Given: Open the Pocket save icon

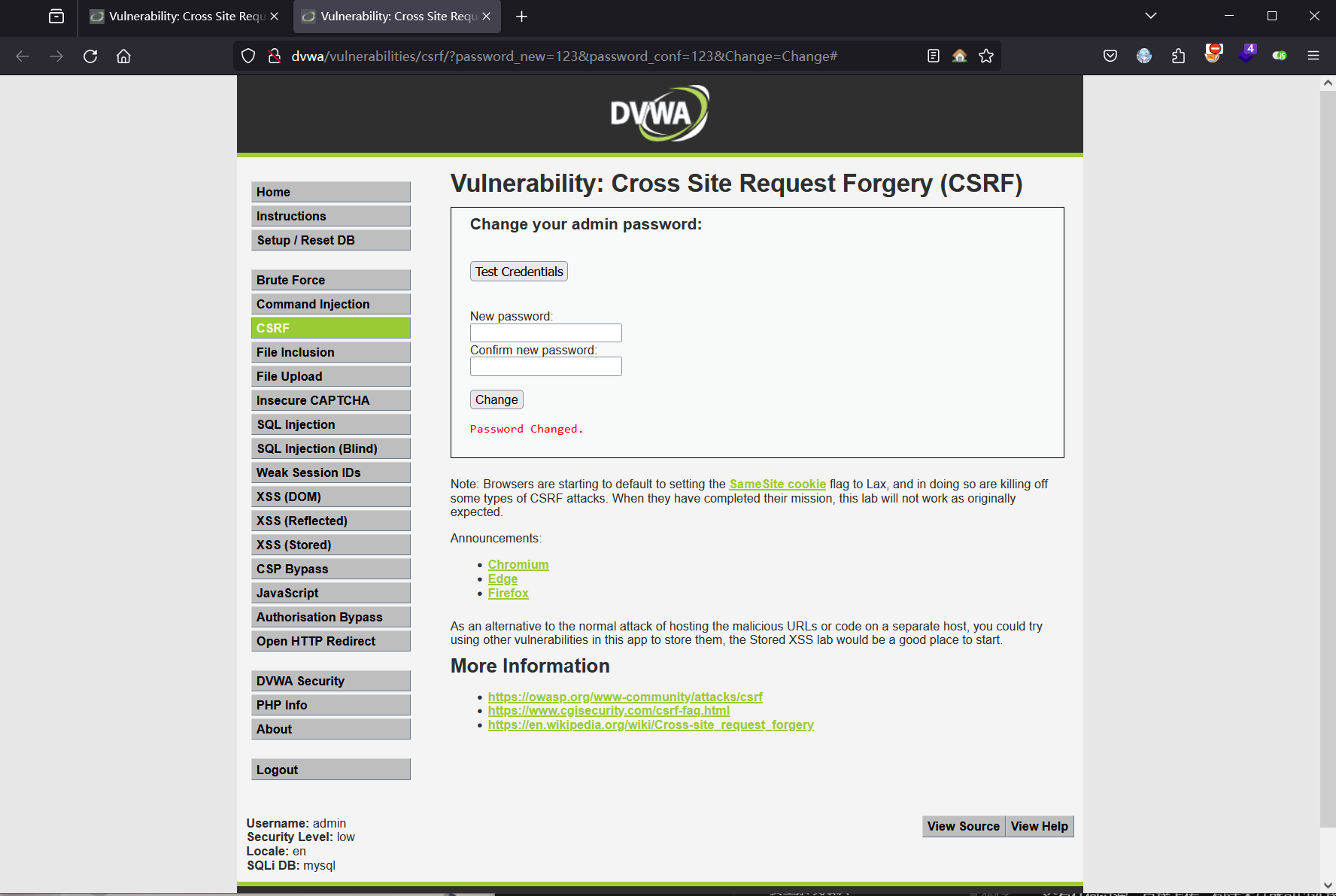Looking at the screenshot, I should (1110, 56).
